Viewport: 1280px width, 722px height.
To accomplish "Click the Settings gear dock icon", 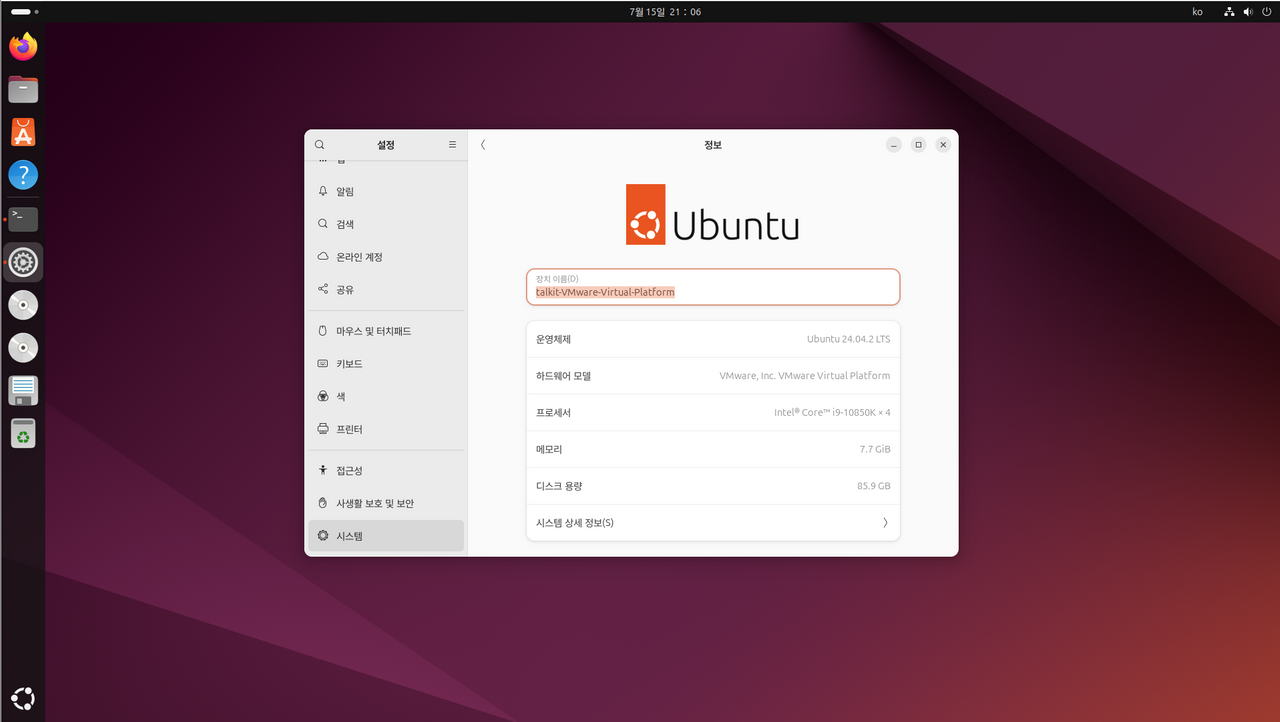I will click(23, 262).
